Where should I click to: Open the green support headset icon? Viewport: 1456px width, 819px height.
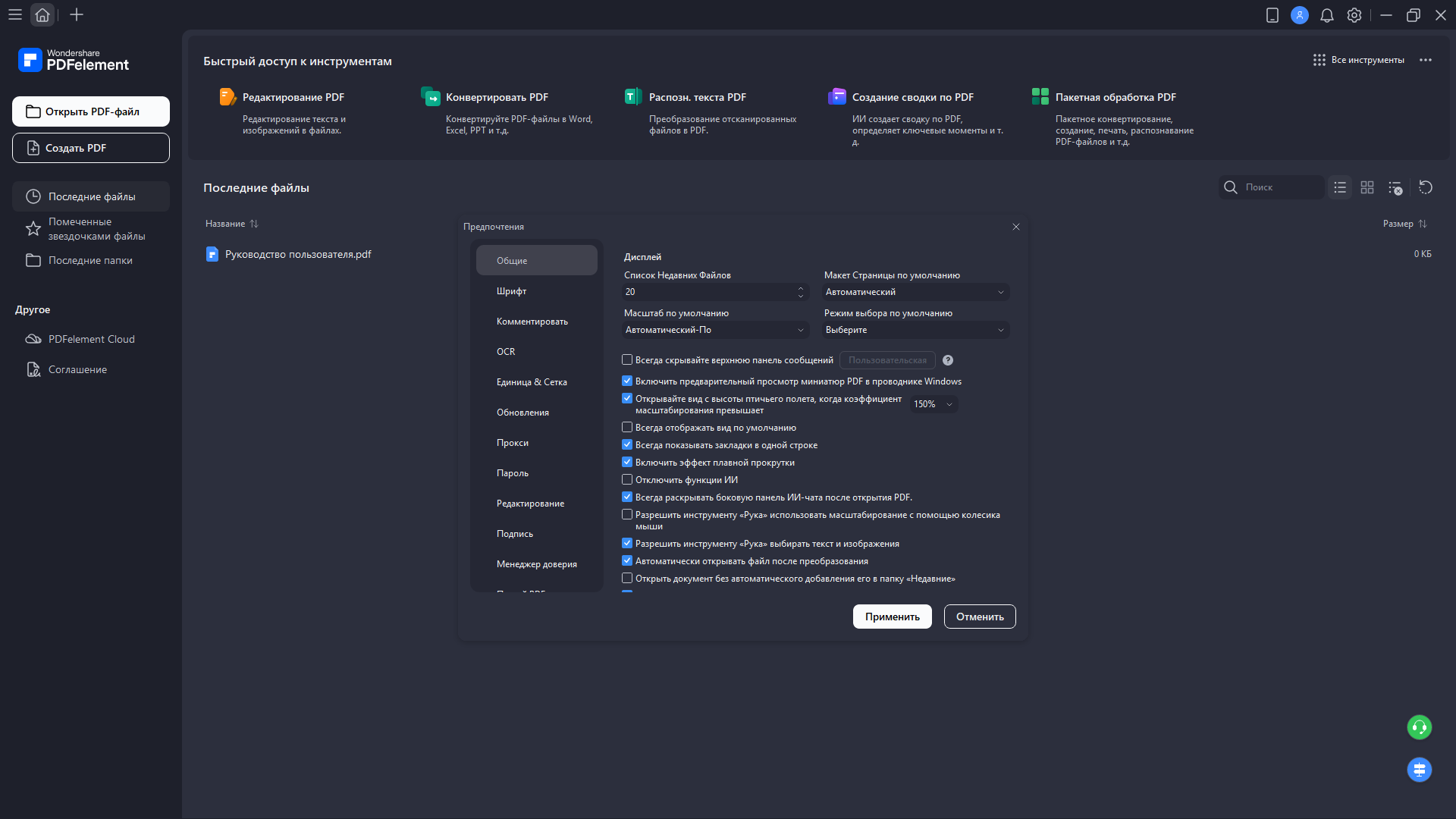point(1419,727)
